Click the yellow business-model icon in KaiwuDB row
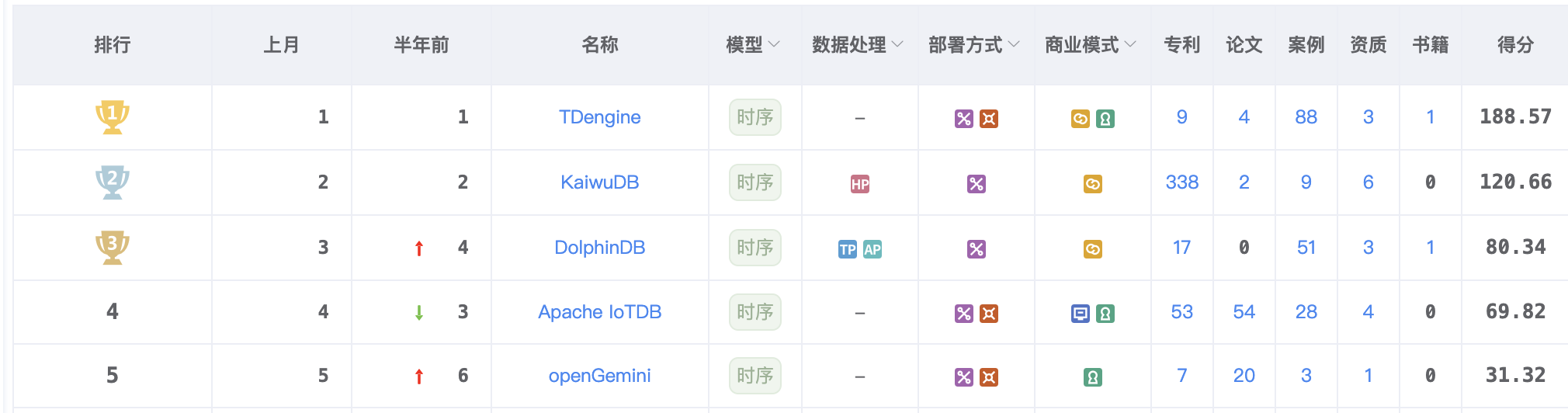The width and height of the screenshot is (1568, 413). click(1093, 184)
